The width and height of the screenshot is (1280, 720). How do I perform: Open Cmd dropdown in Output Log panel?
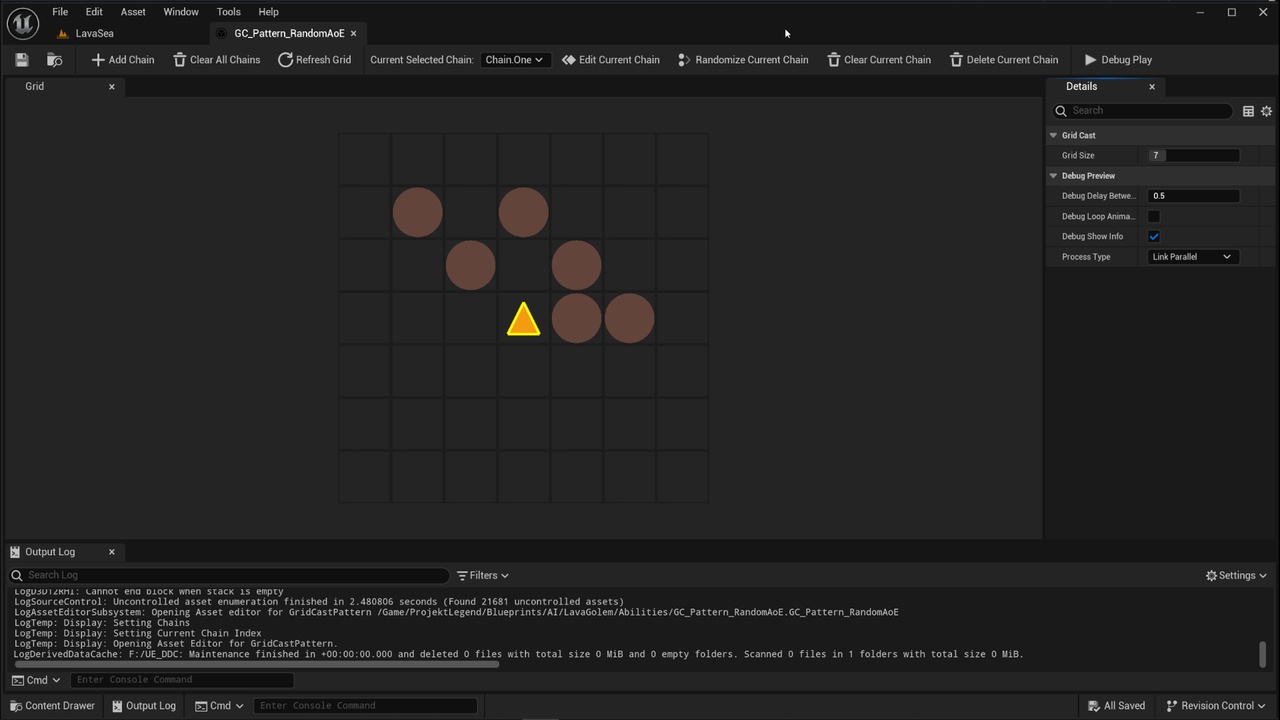pos(36,680)
